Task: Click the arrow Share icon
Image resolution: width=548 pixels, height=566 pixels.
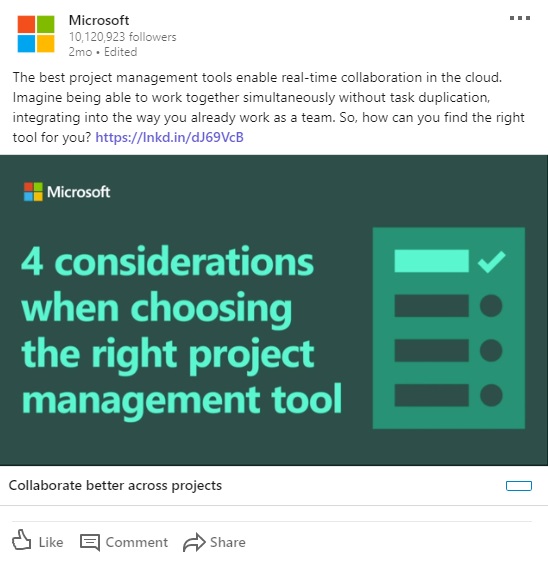Action: click(x=194, y=542)
